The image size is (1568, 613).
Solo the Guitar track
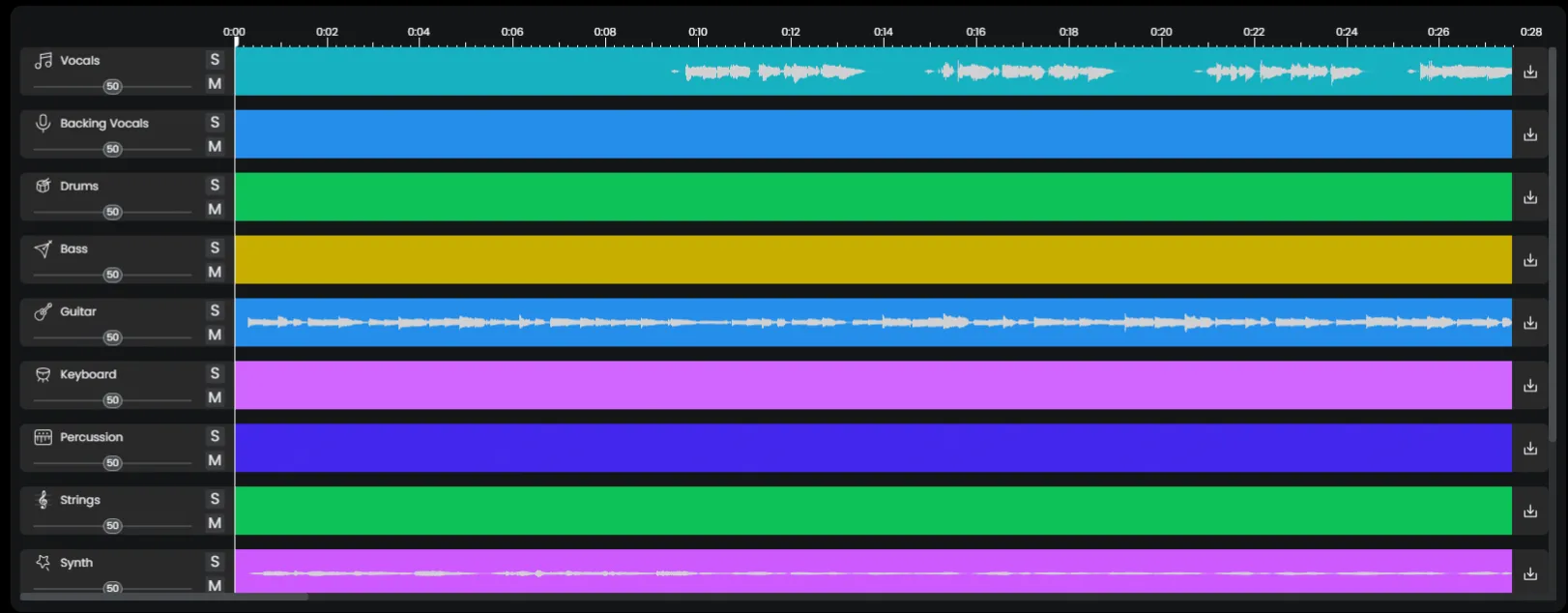coord(215,310)
